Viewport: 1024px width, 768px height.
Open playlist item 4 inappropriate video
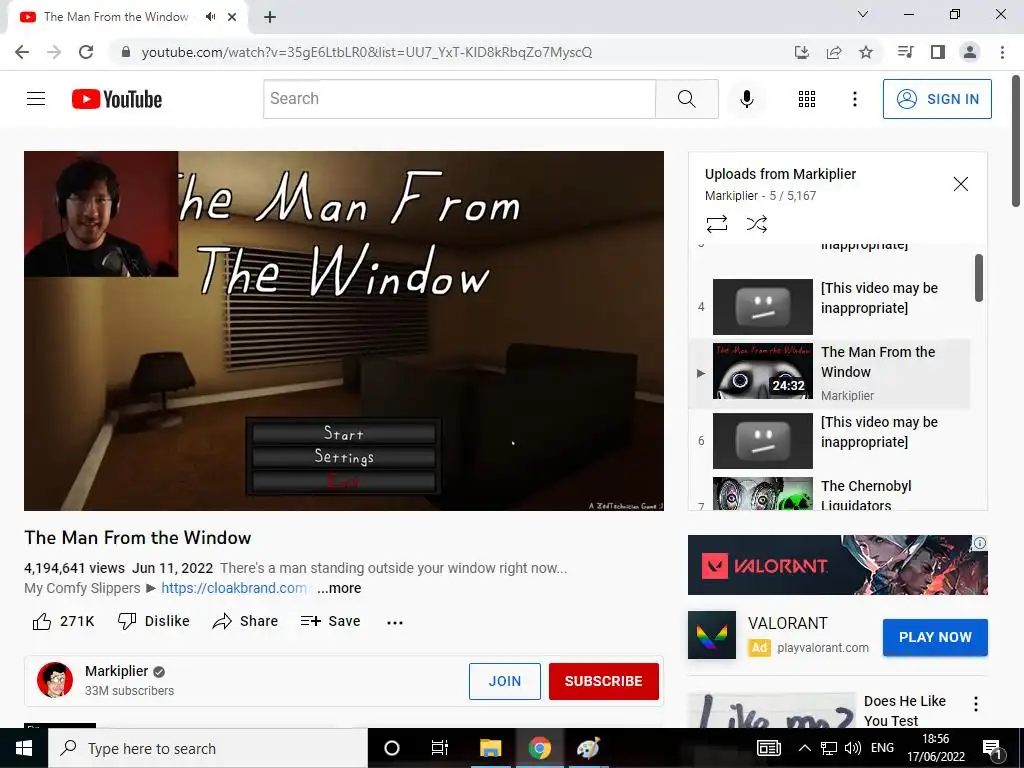[x=829, y=306]
